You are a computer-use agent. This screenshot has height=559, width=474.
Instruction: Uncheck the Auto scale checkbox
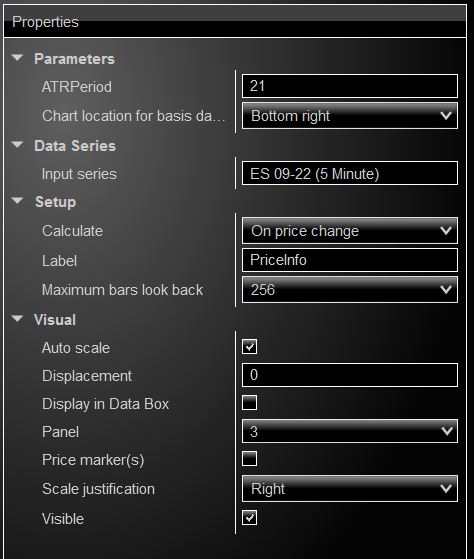(249, 347)
